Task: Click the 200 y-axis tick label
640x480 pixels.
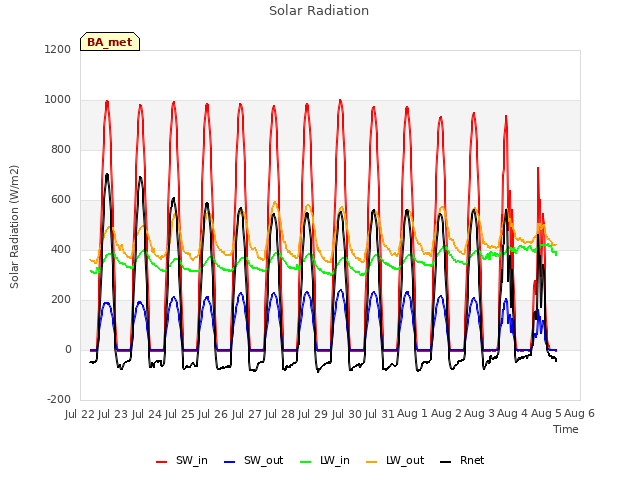Action: (x=61, y=300)
